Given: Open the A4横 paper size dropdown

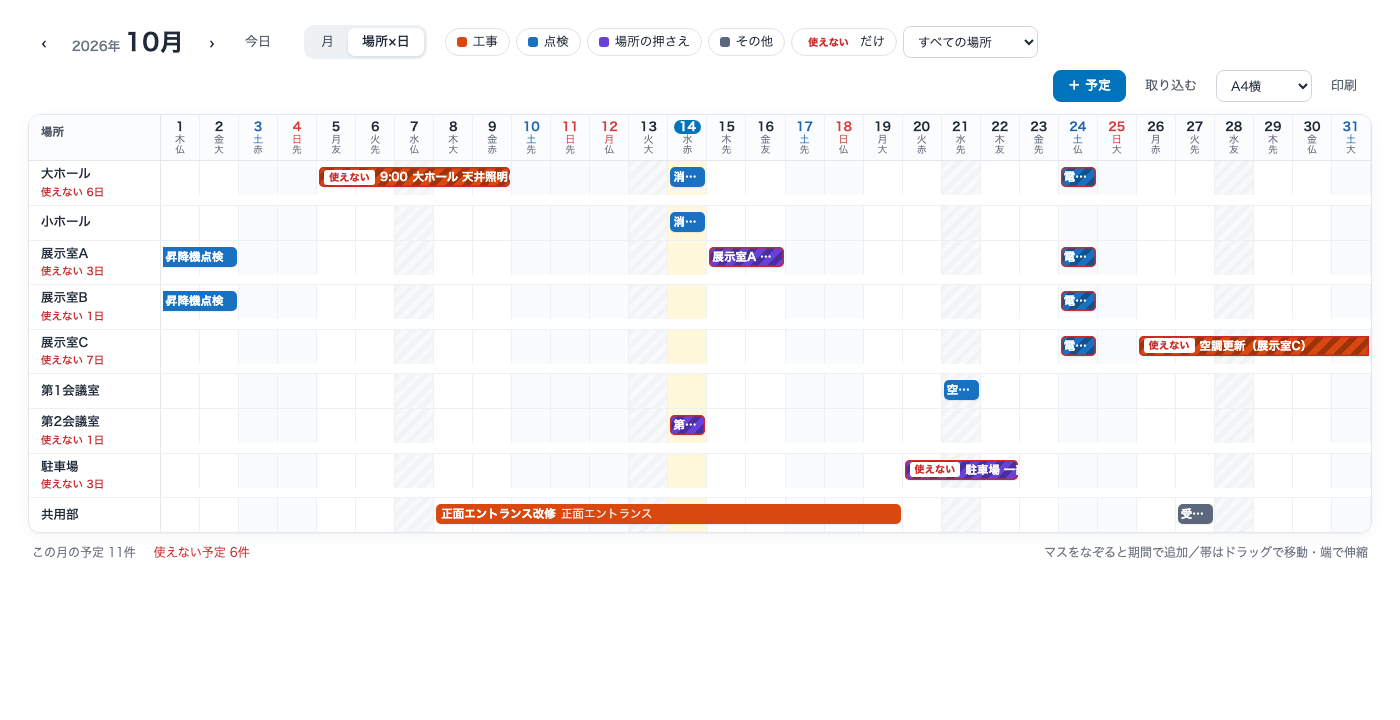Looking at the screenshot, I should coord(1264,86).
